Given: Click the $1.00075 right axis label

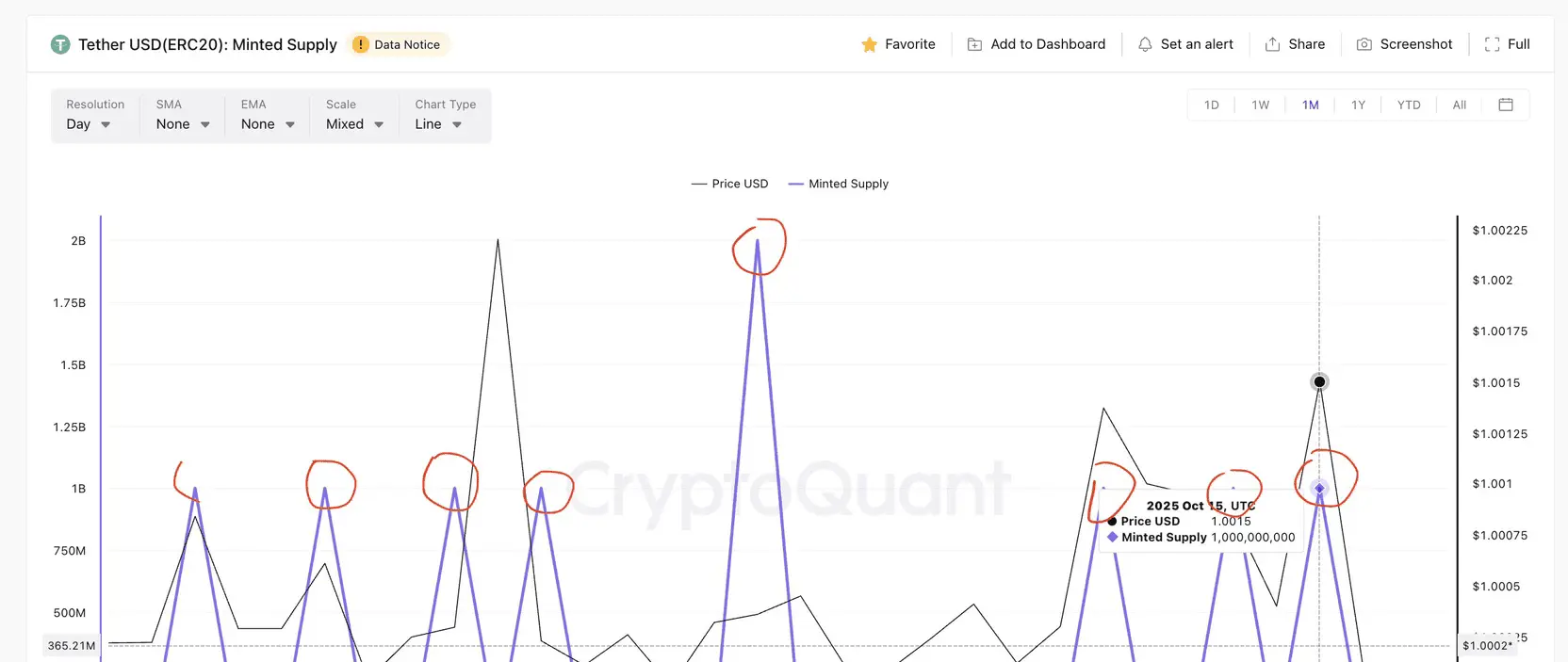Looking at the screenshot, I should (1500, 536).
